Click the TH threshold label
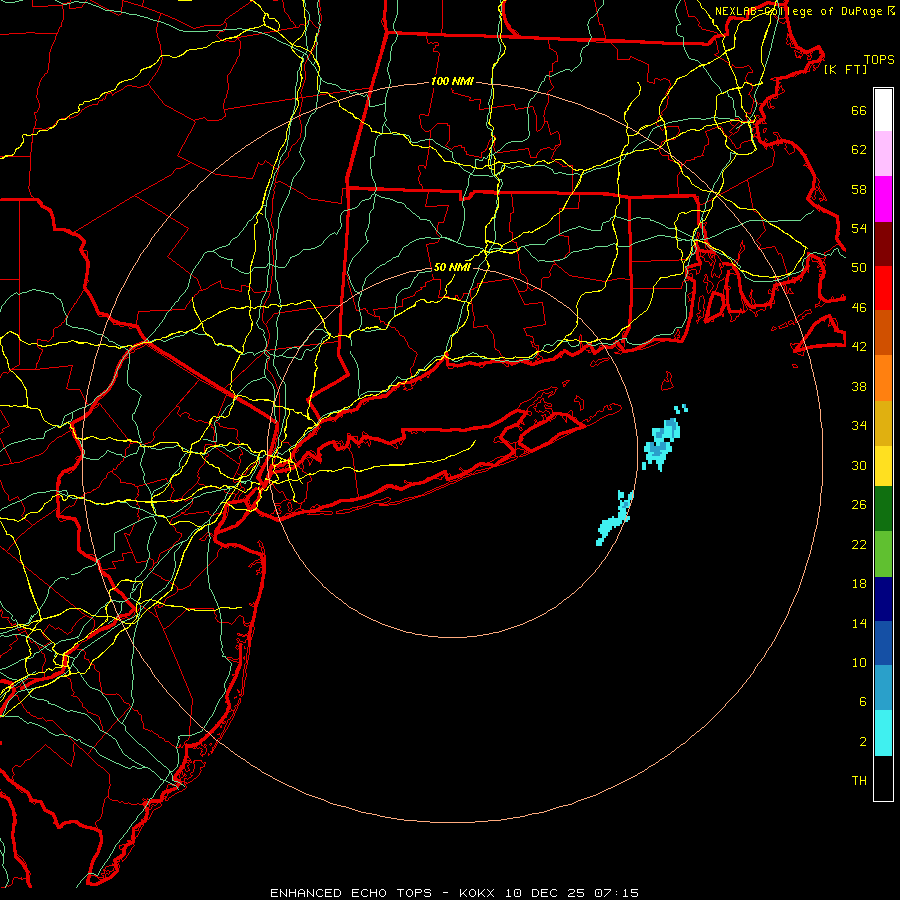900x900 pixels. pos(859,780)
